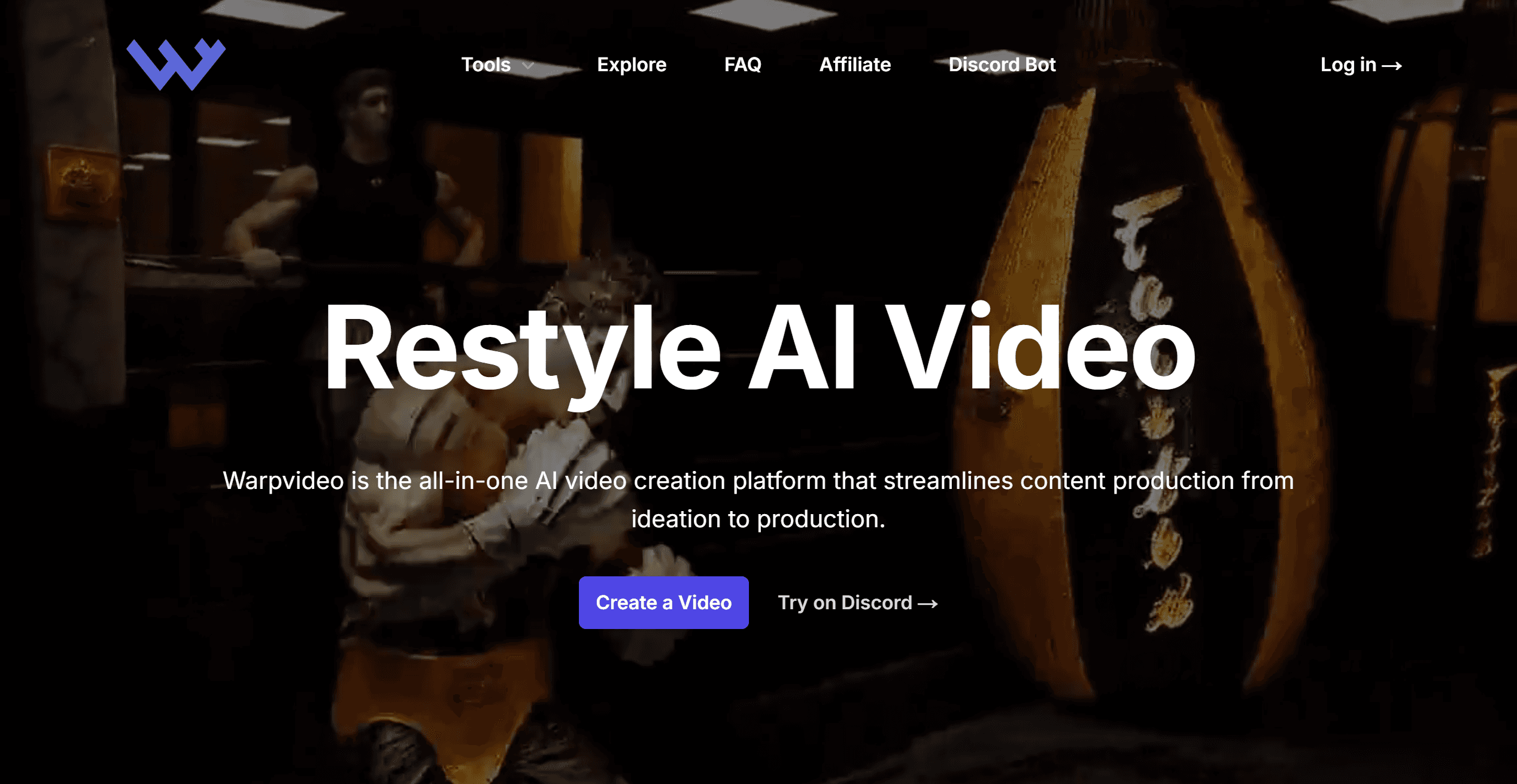Screen dimensions: 1517x784
Task: Follow the Try on Discord link
Action: 844,603
